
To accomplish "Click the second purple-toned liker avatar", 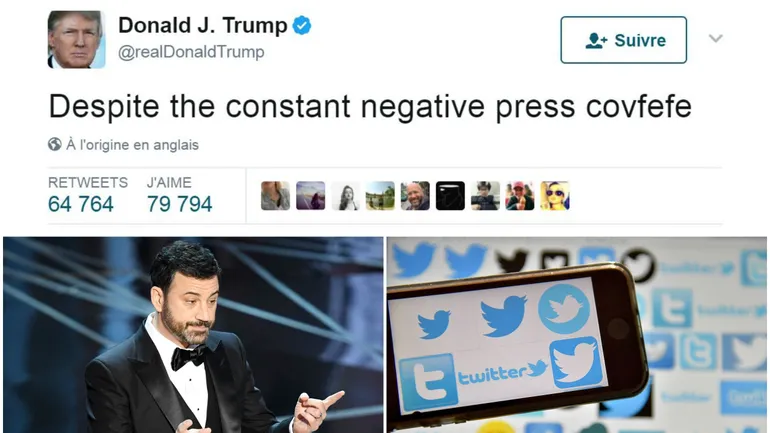I will point(310,195).
